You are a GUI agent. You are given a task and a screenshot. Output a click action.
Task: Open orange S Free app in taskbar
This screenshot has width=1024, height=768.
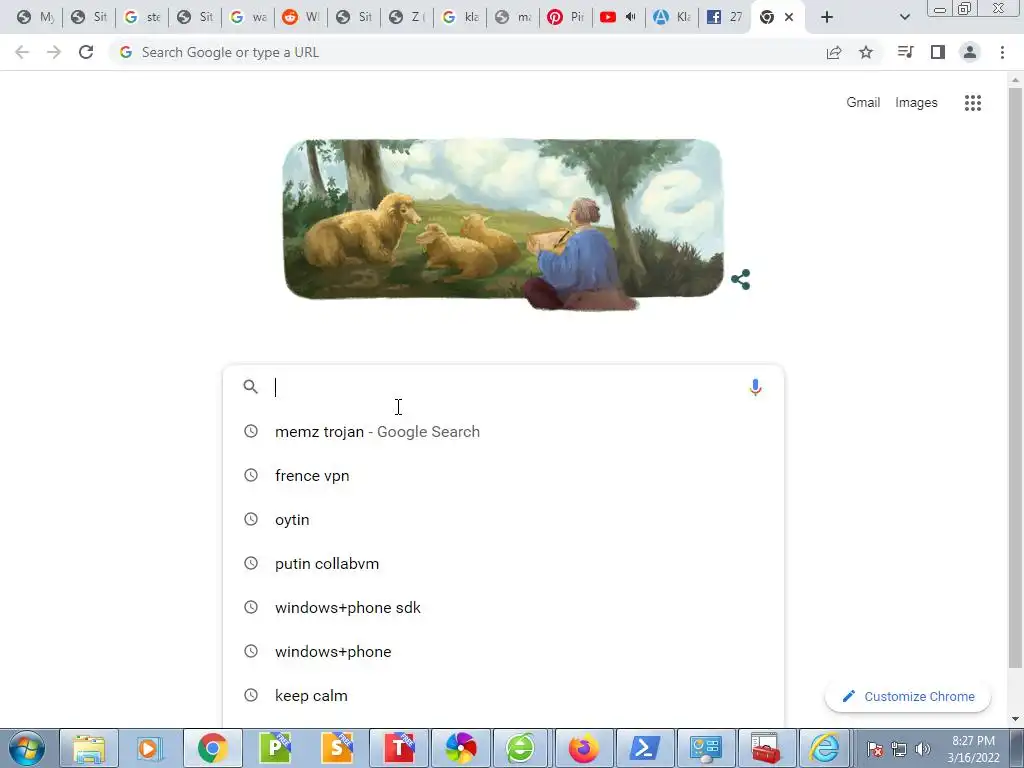pyautogui.click(x=336, y=748)
